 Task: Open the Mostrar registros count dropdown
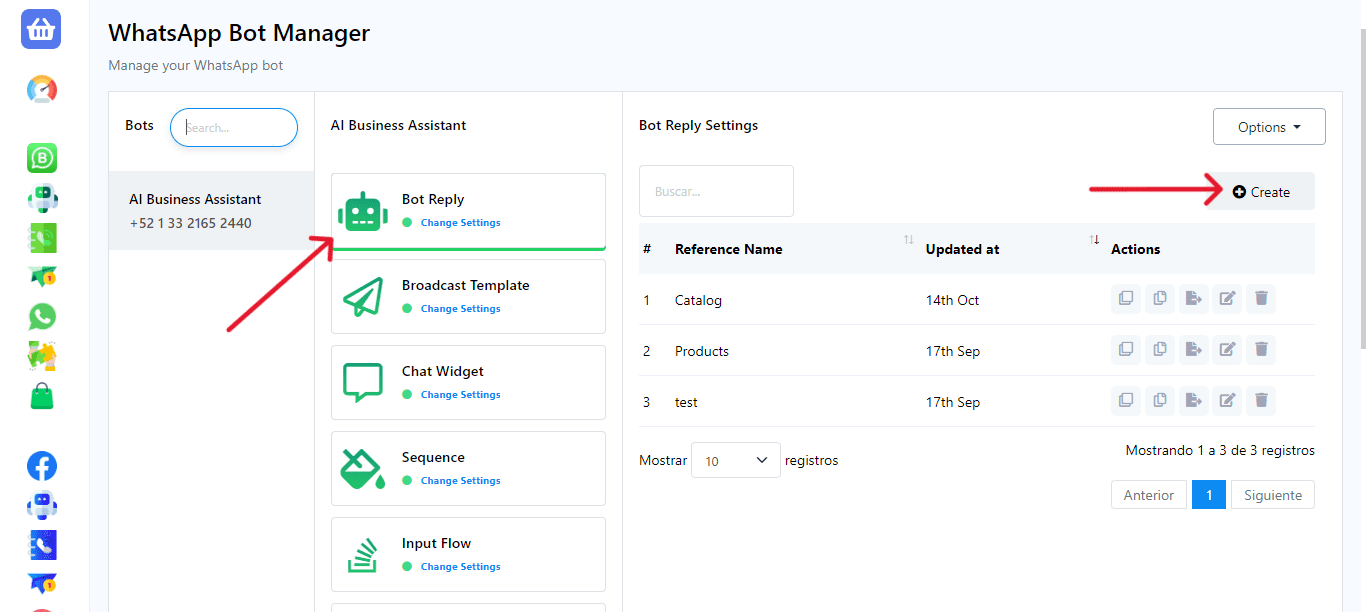coord(735,460)
